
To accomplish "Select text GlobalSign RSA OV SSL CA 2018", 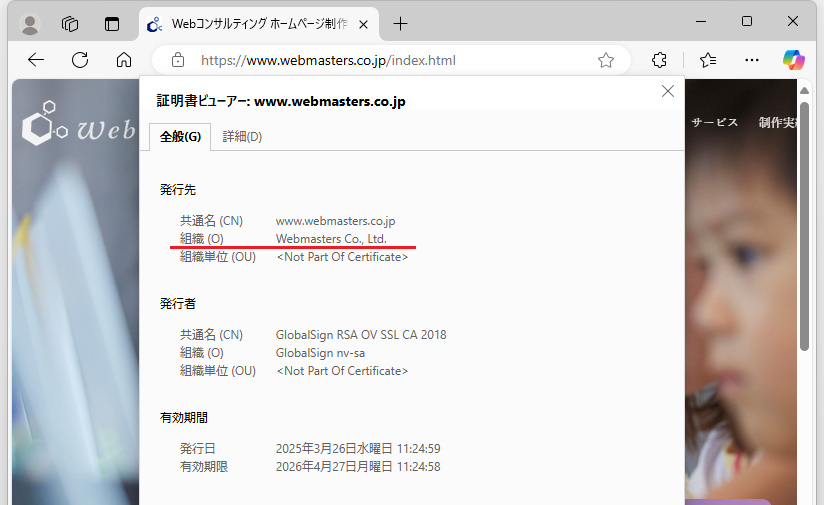I will click(361, 335).
